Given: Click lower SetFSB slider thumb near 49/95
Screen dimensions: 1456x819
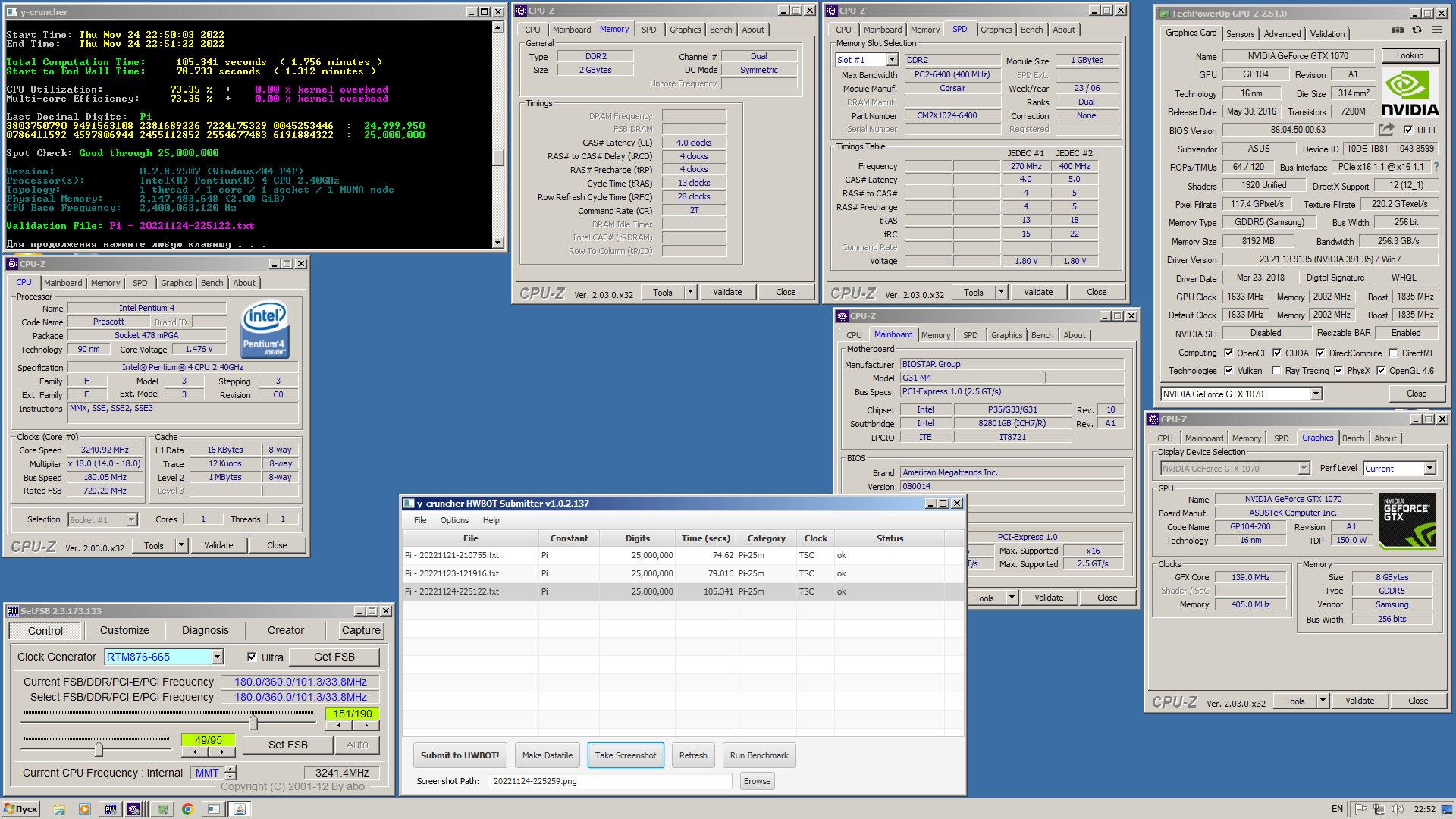Looking at the screenshot, I should pyautogui.click(x=99, y=748).
